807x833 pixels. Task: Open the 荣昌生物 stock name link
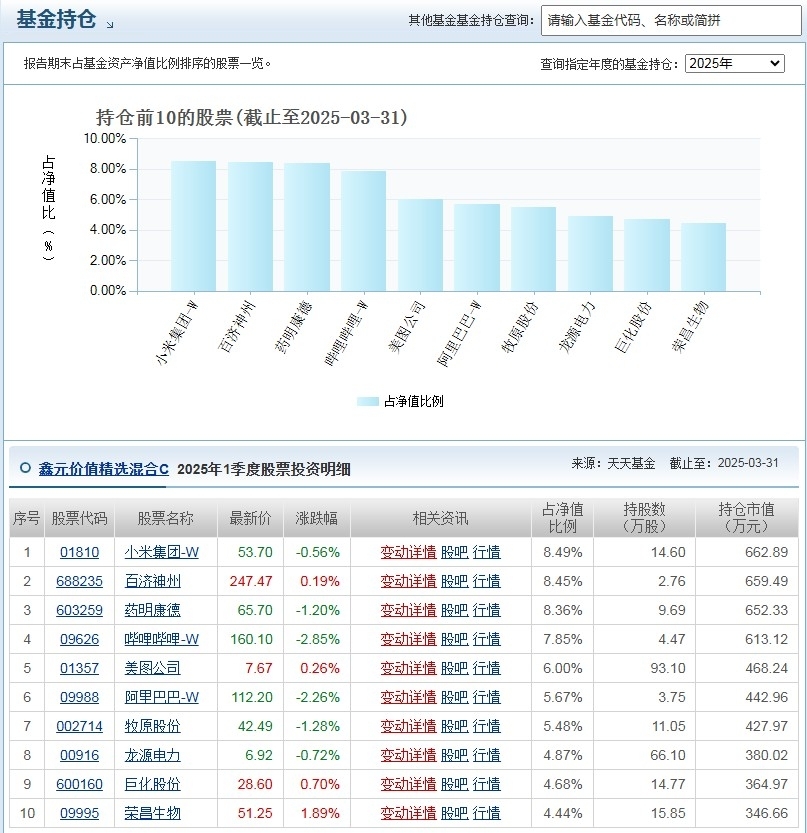pos(152,813)
